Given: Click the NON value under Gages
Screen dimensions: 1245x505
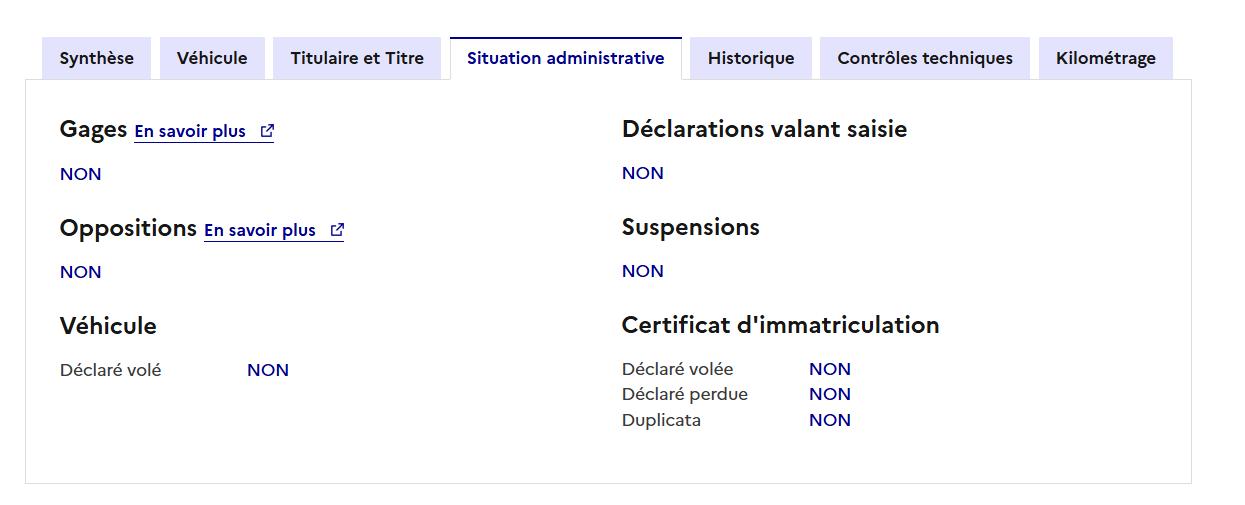Looking at the screenshot, I should tap(81, 174).
